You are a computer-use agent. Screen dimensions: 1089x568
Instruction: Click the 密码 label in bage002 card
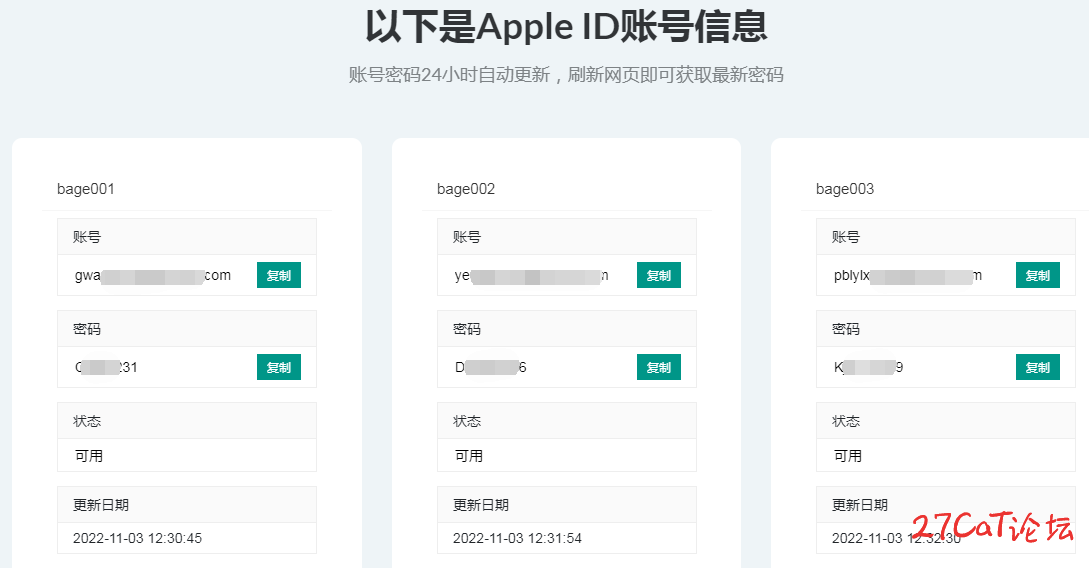click(467, 329)
